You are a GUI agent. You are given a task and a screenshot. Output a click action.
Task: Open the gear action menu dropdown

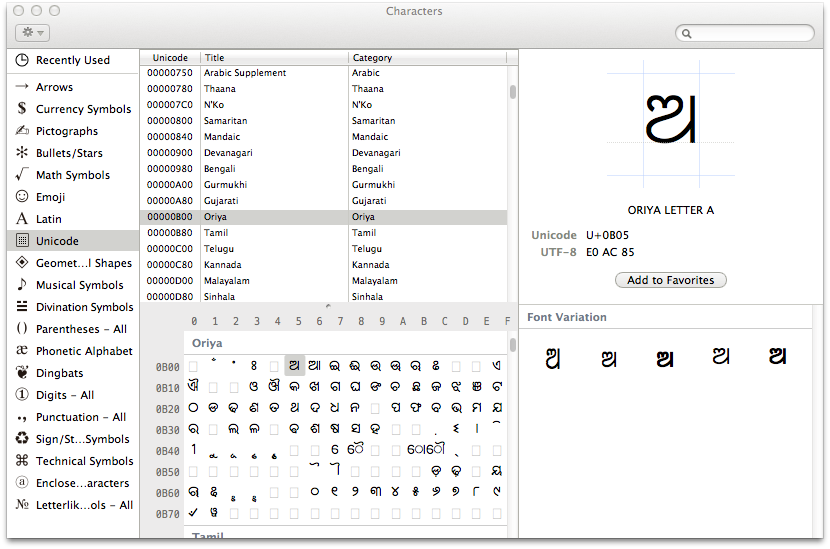point(32,33)
